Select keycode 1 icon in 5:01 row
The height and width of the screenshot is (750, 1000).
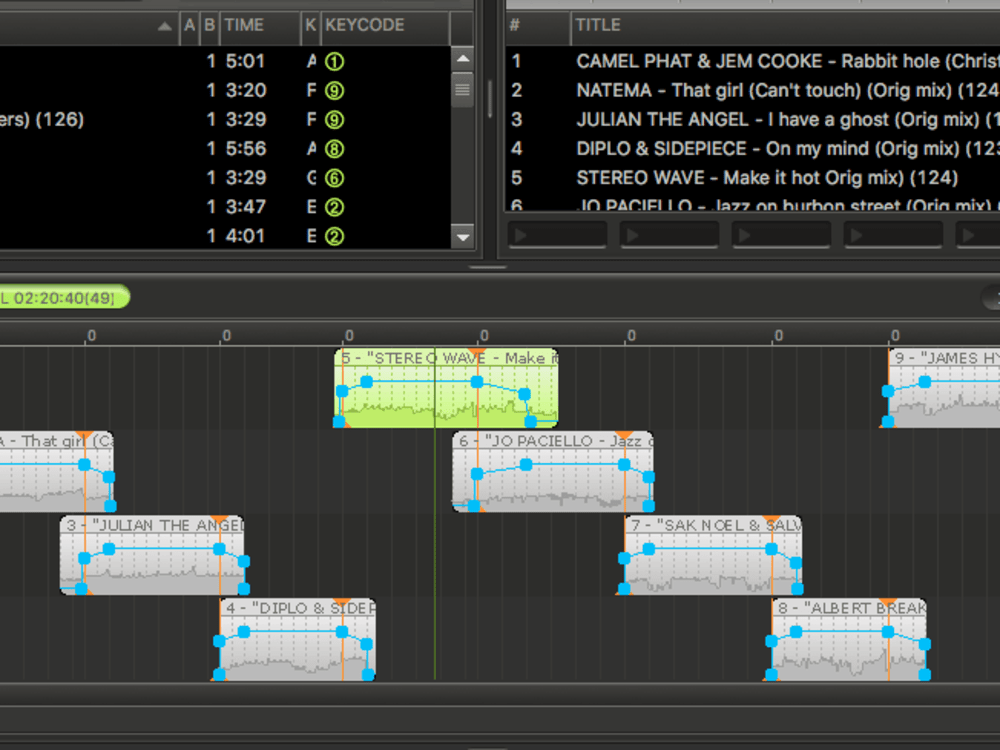coord(334,61)
